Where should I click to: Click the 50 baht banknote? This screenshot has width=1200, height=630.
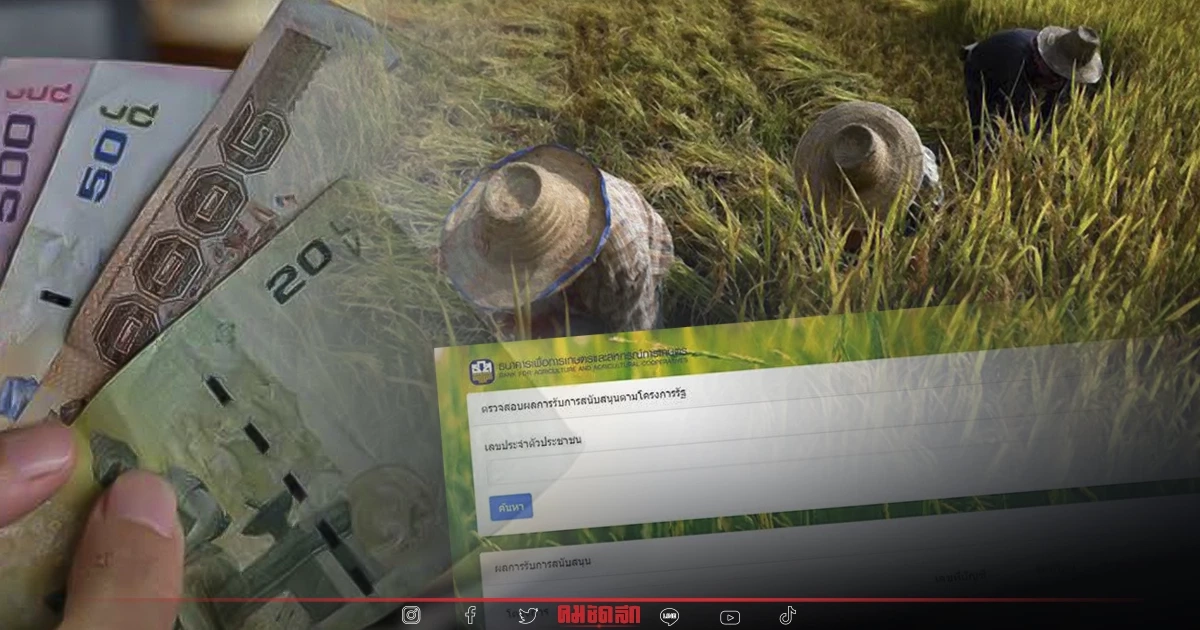click(x=110, y=200)
